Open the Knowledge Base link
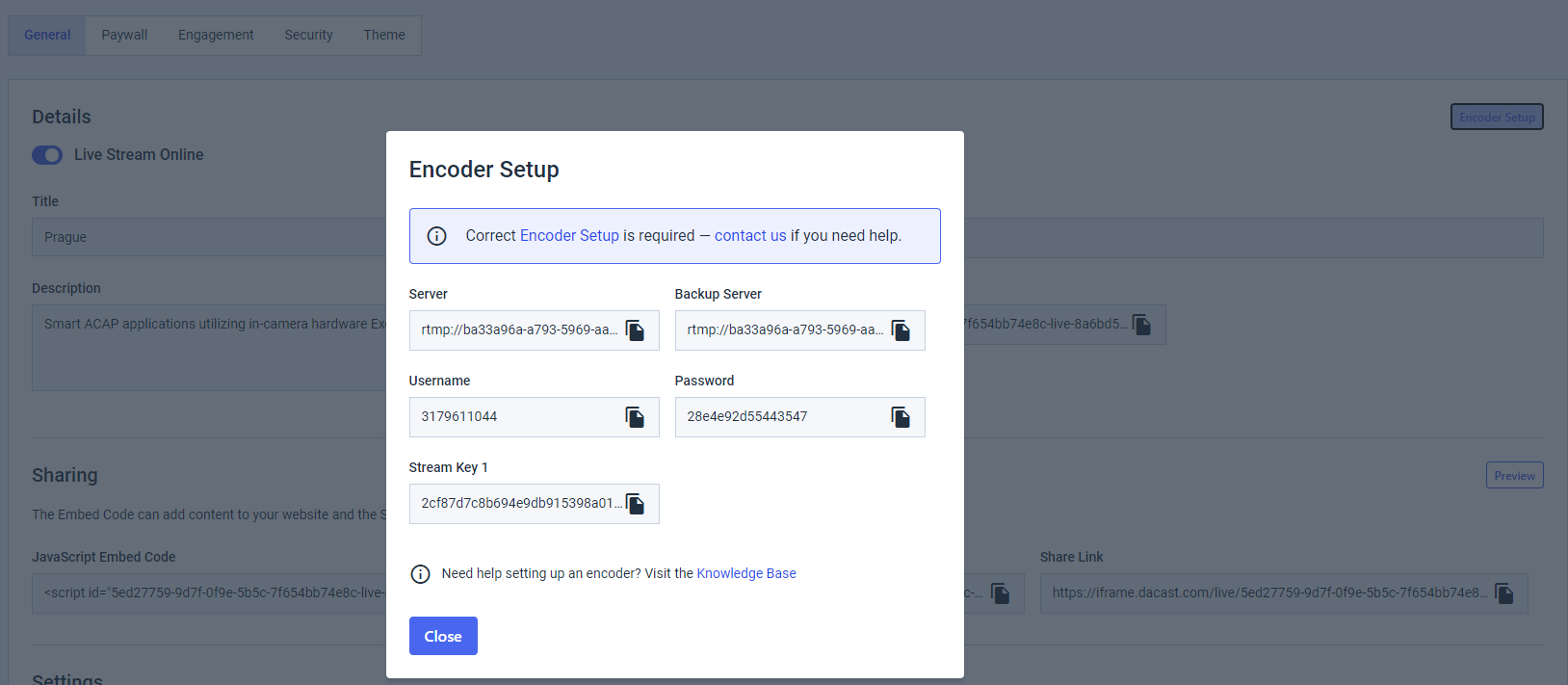This screenshot has width=1568, height=685. coord(745,573)
